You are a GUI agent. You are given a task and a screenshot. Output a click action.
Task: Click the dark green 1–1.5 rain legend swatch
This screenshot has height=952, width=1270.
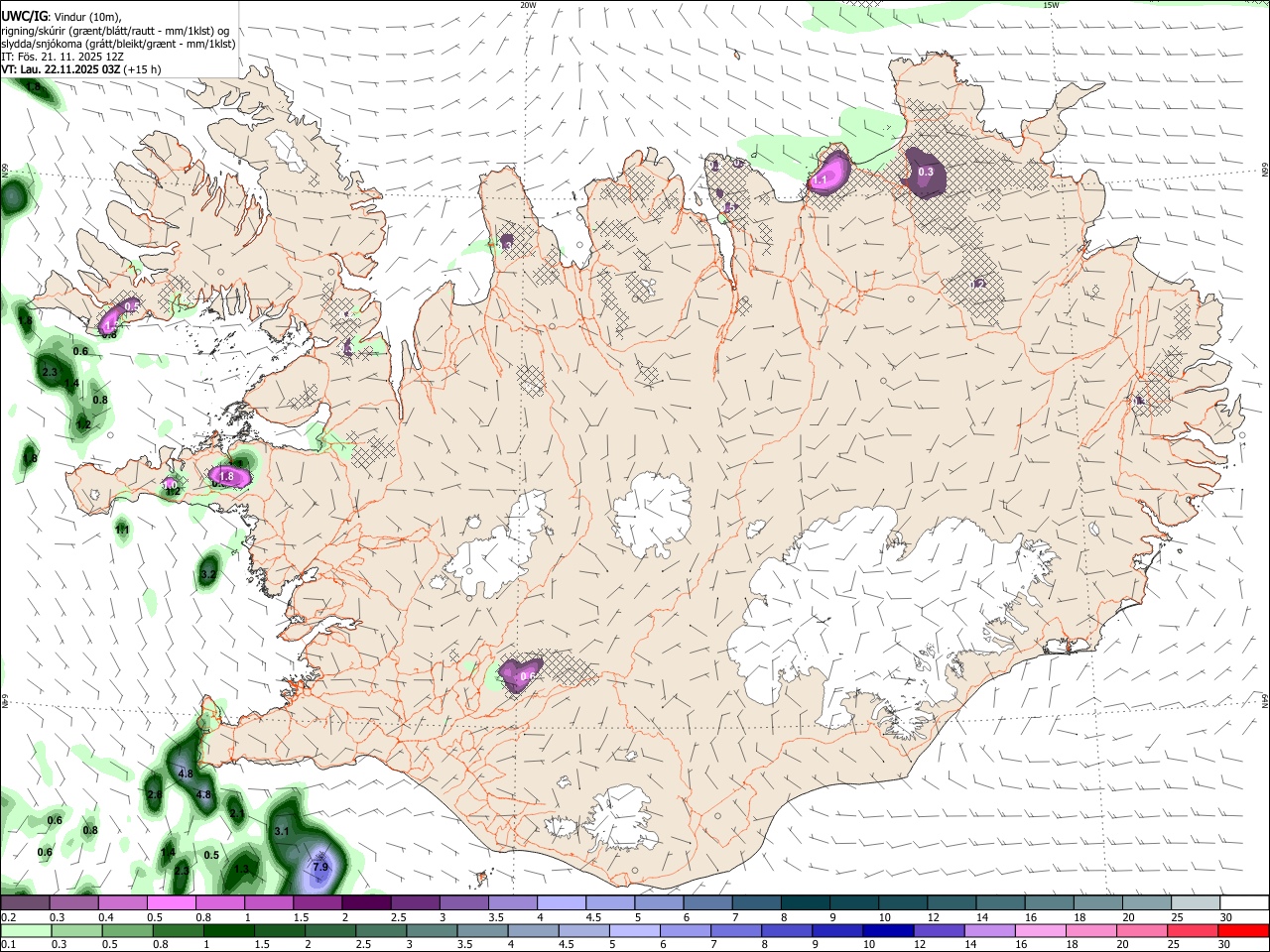pos(229,930)
